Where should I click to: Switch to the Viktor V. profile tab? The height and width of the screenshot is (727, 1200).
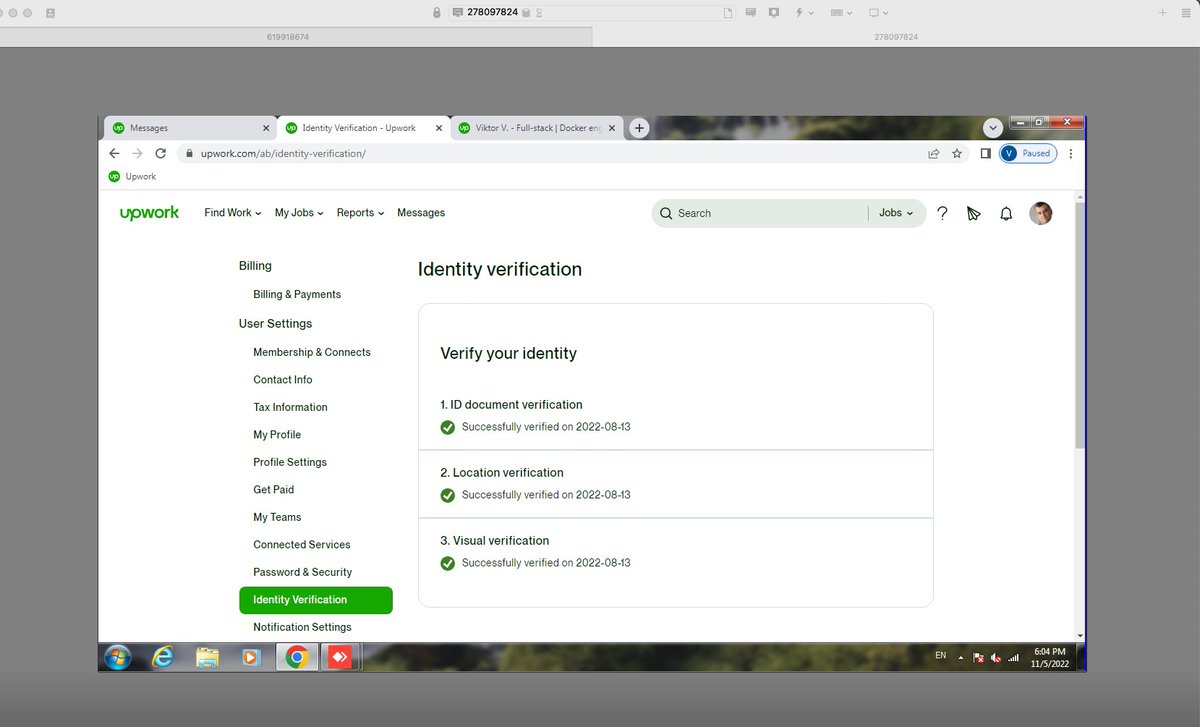[536, 128]
